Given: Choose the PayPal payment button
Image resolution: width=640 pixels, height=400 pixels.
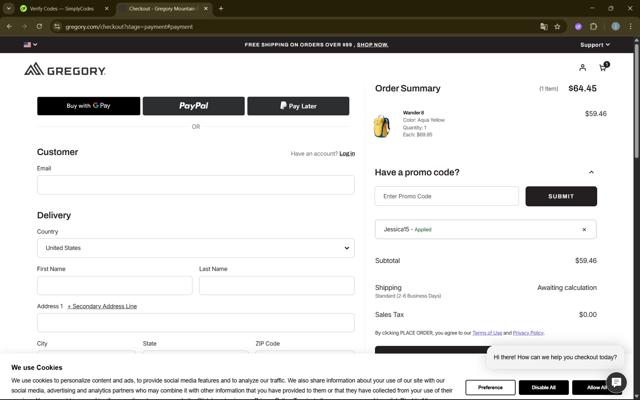Looking at the screenshot, I should (193, 106).
